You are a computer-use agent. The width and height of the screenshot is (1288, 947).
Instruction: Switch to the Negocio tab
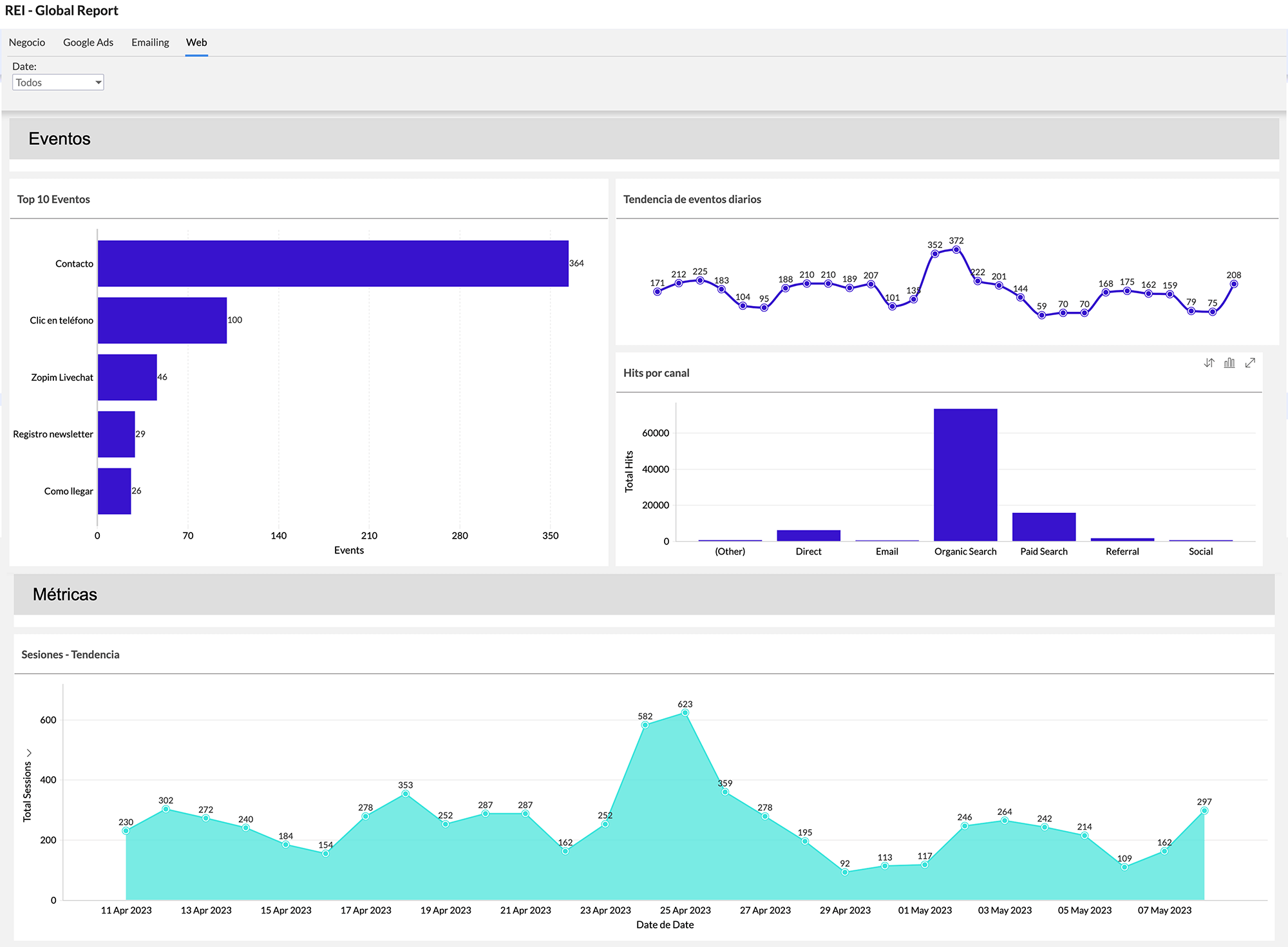[x=27, y=42]
